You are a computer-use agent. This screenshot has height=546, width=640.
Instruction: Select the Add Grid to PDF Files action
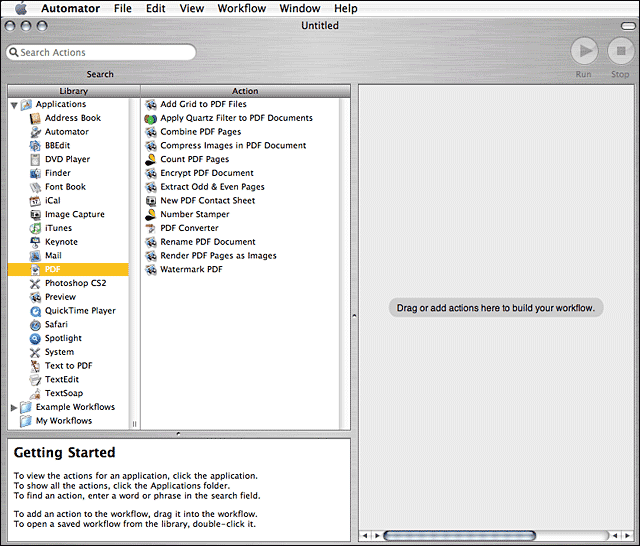coord(203,104)
